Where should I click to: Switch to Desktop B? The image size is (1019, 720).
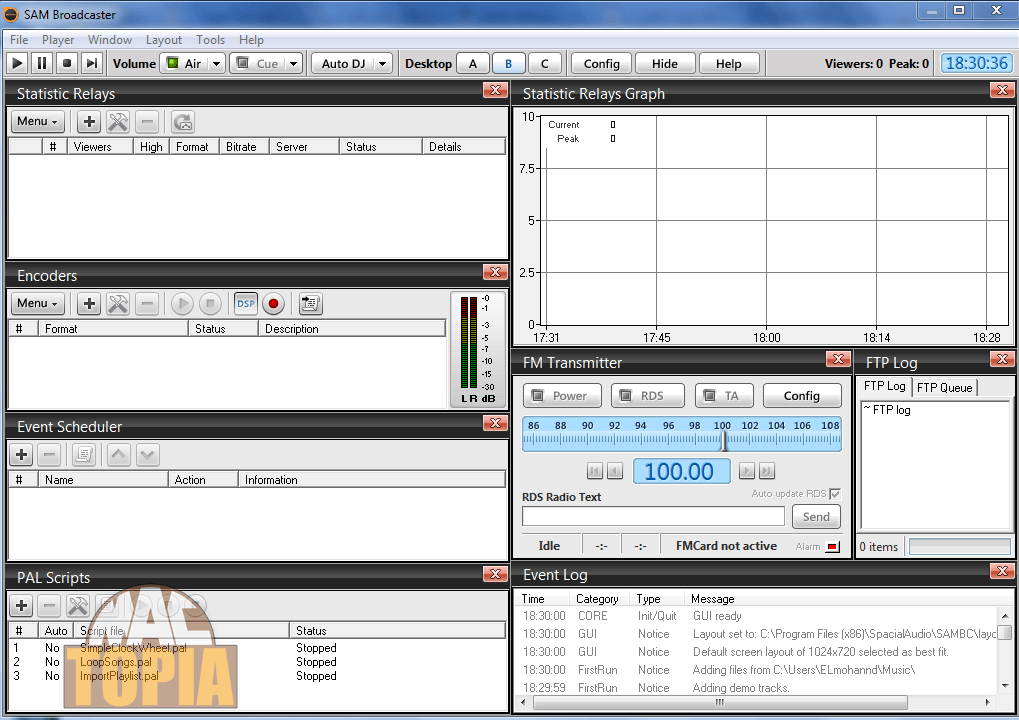(508, 64)
